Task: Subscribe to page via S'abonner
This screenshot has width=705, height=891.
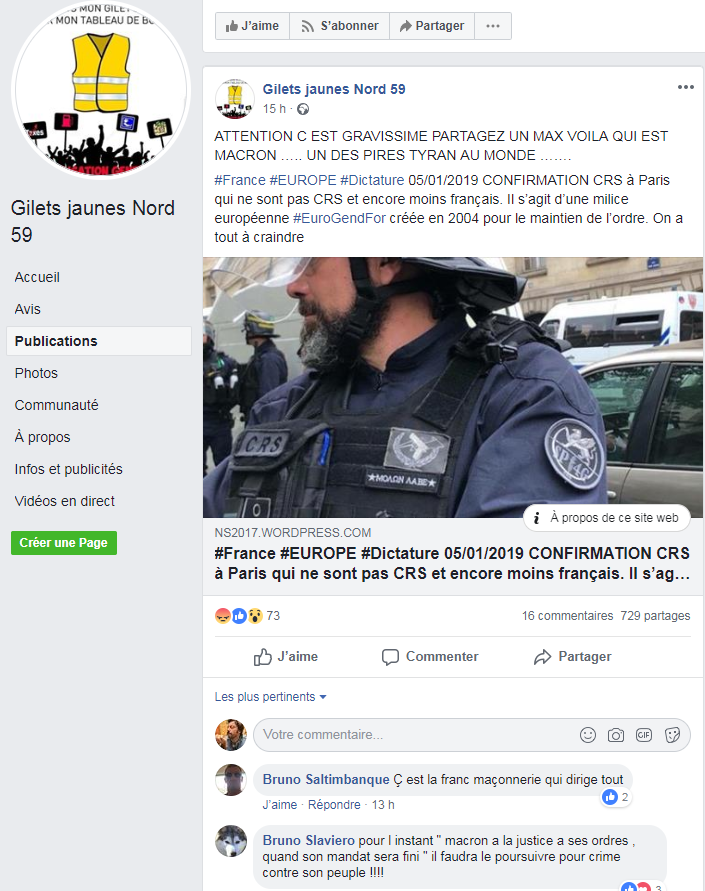Action: coord(339,26)
